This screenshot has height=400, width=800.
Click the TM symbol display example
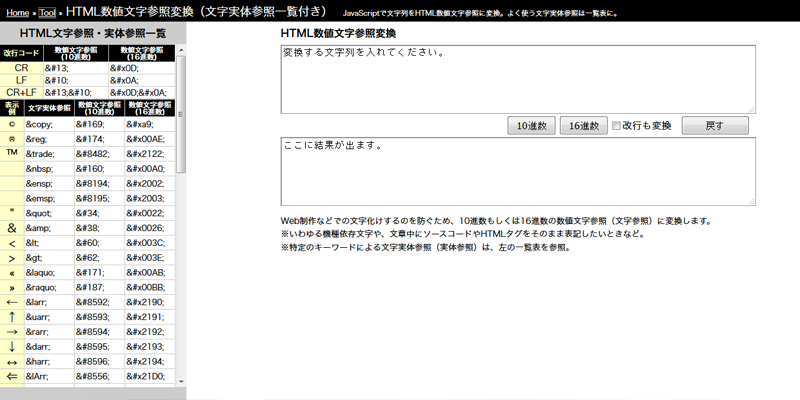coord(12,152)
